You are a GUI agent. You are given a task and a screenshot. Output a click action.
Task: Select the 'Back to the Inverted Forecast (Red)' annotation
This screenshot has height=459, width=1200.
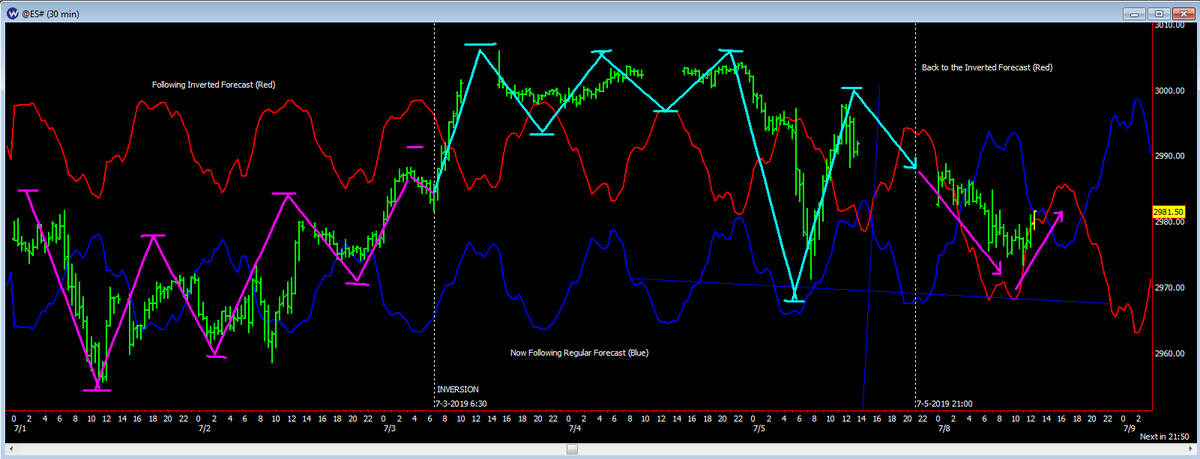tap(987, 67)
